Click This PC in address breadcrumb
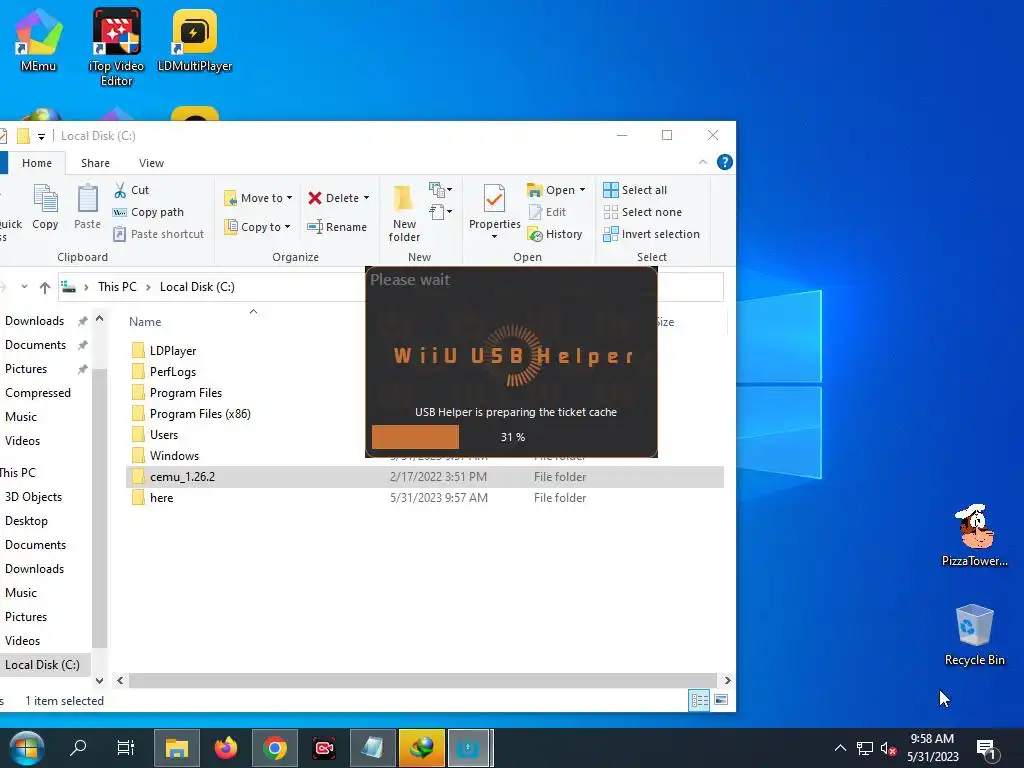This screenshot has width=1024, height=768. click(x=118, y=287)
